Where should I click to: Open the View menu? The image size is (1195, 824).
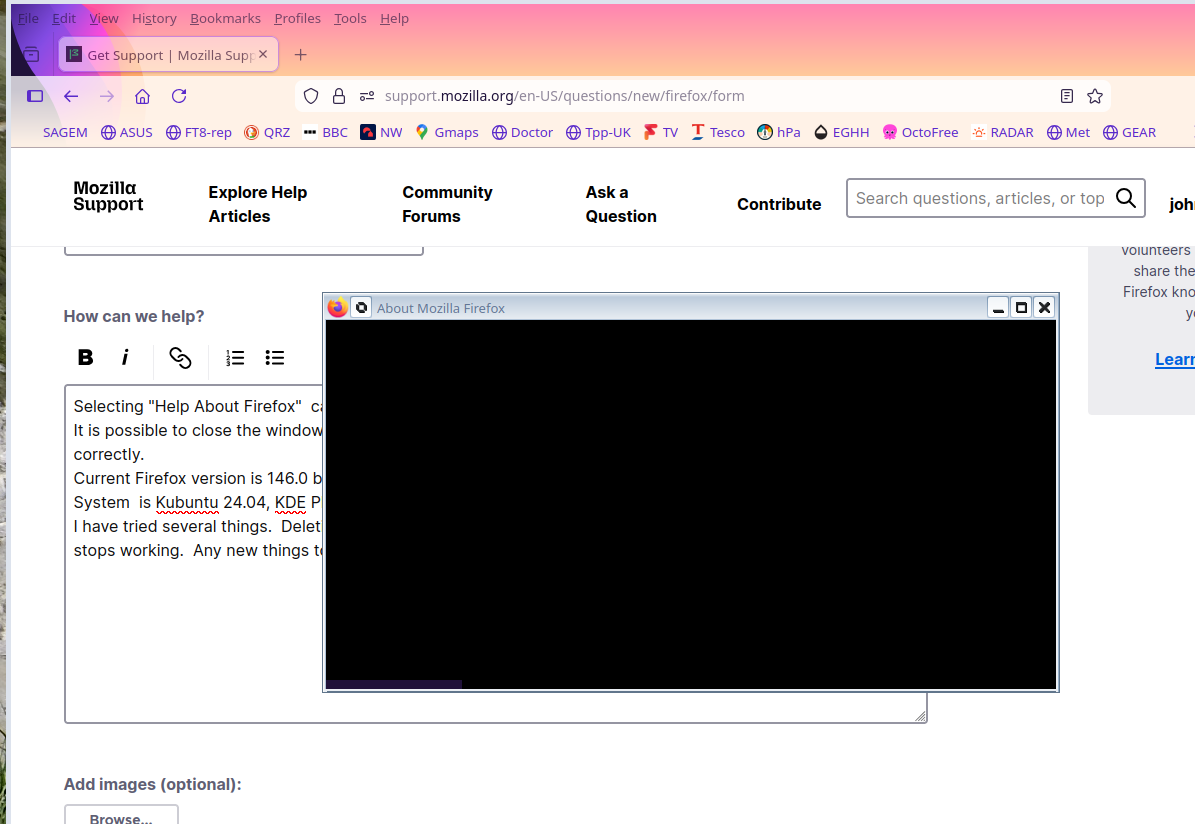104,18
